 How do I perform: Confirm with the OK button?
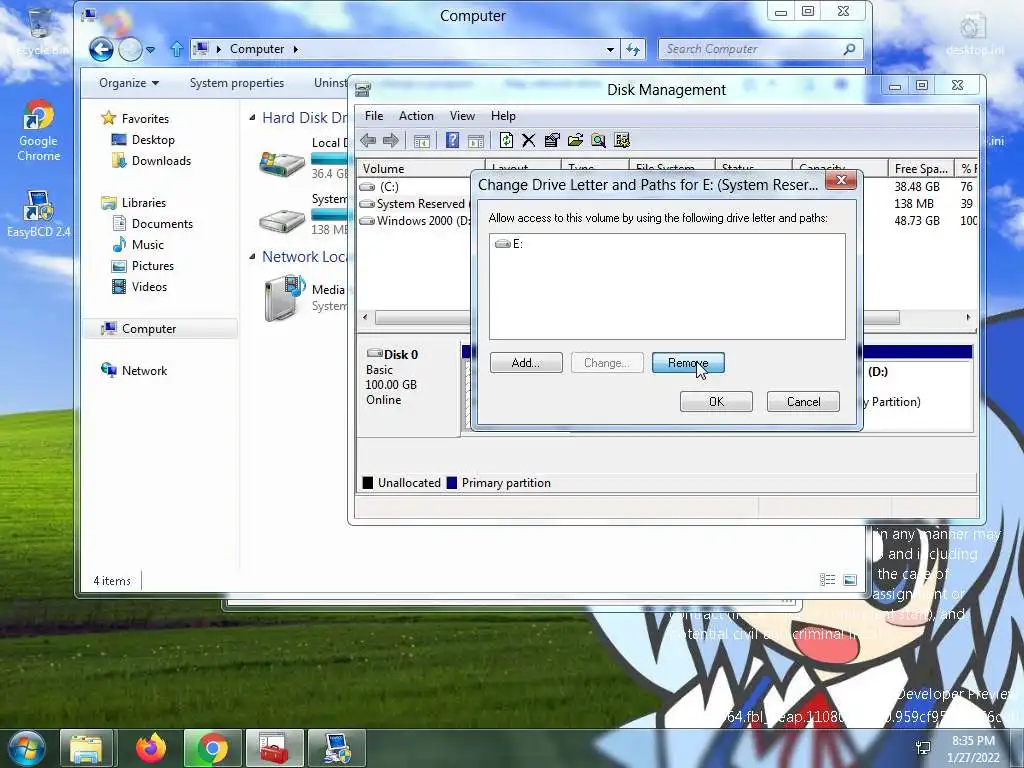(x=716, y=402)
